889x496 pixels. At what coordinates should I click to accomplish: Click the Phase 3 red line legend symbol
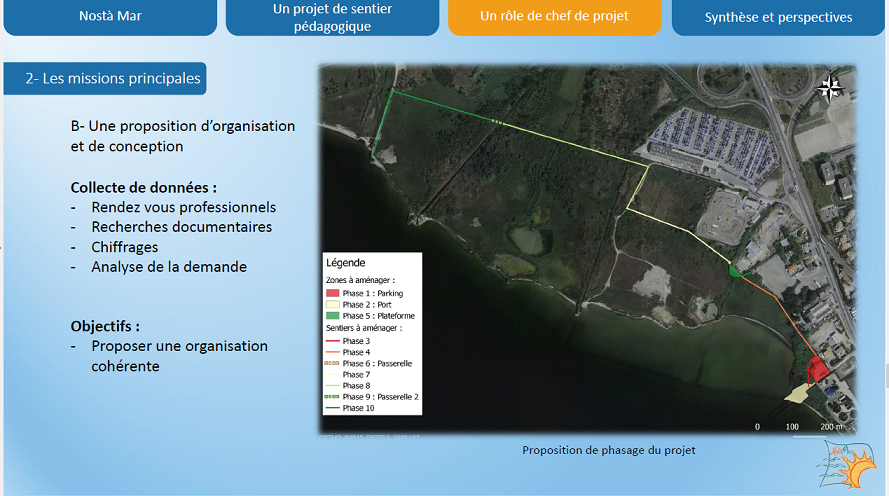point(333,342)
